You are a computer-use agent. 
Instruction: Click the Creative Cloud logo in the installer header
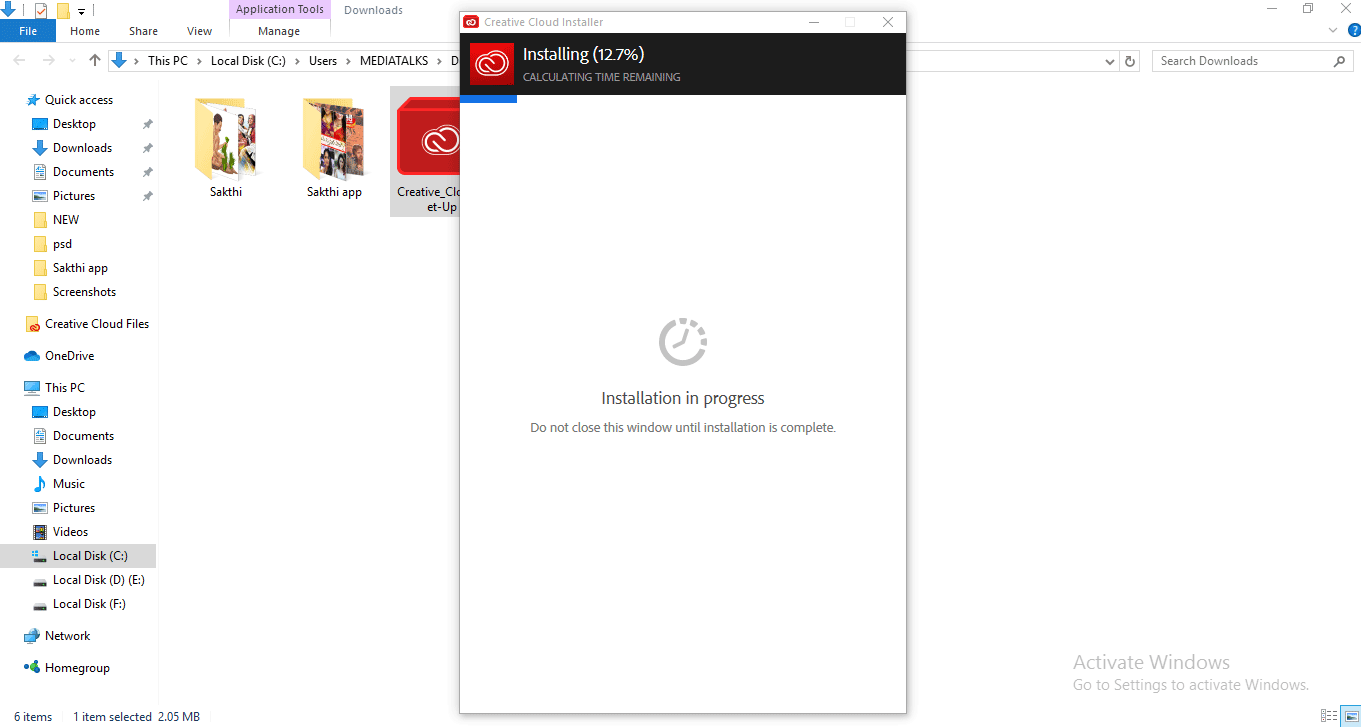pos(489,64)
